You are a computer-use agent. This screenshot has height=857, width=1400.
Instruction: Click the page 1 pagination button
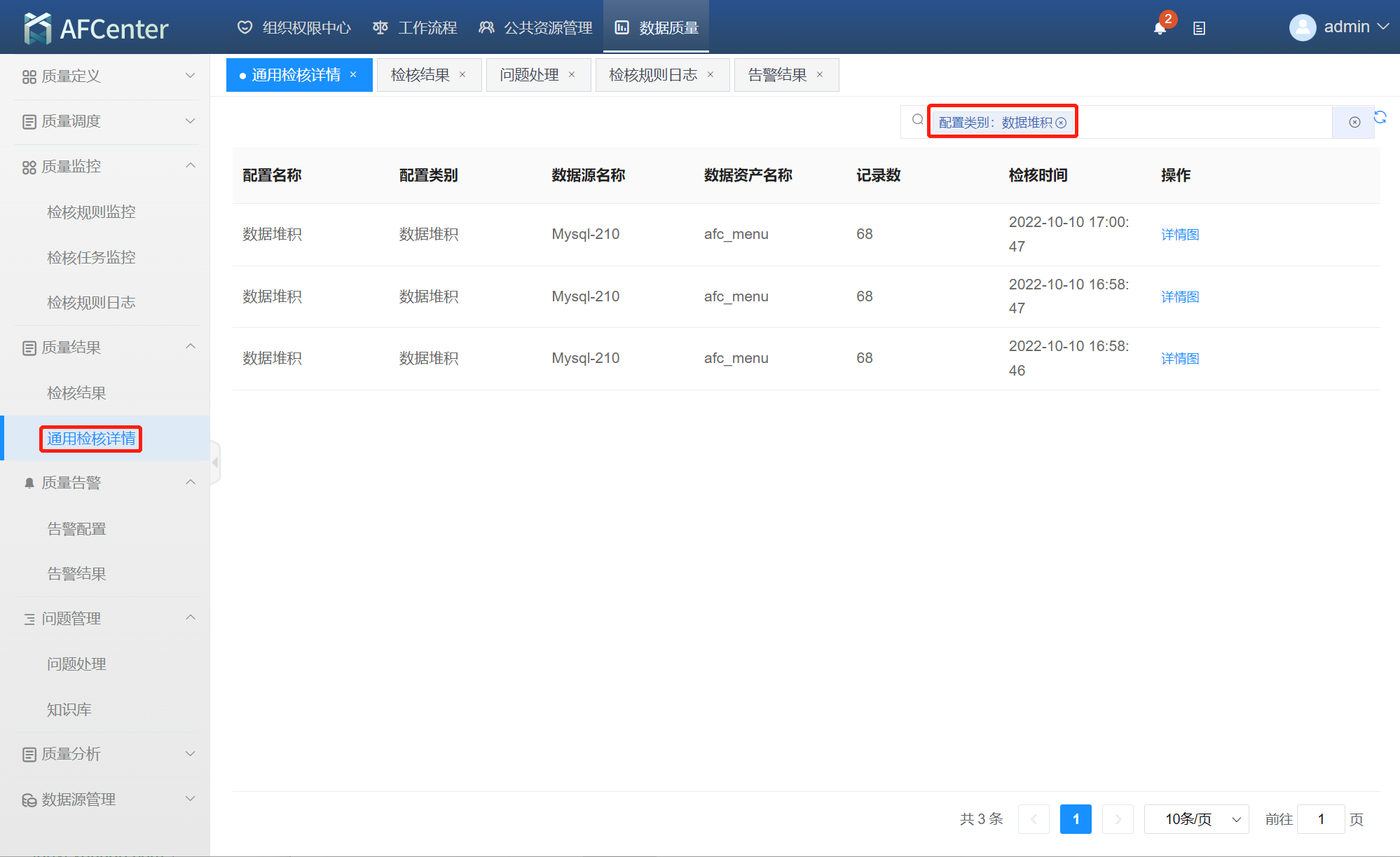[x=1076, y=819]
